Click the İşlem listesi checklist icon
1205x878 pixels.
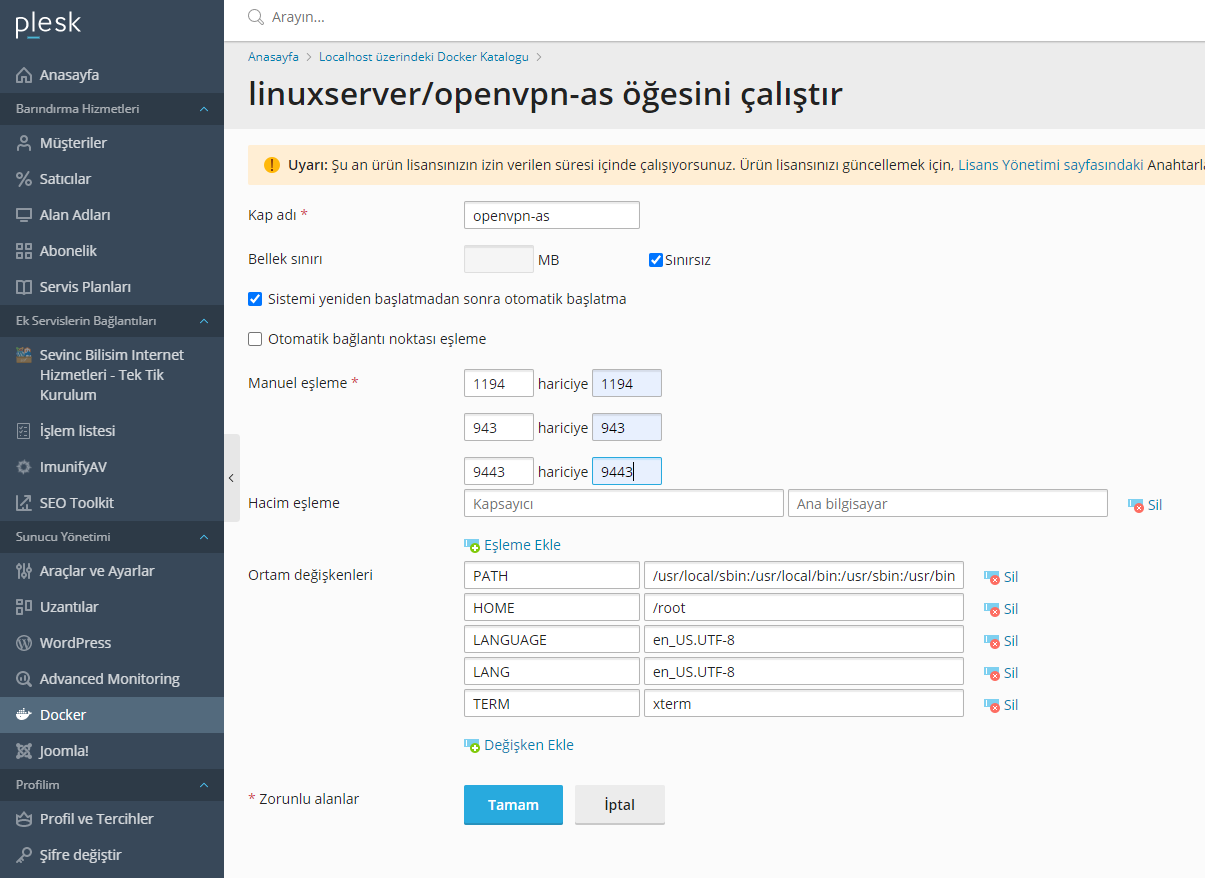[x=24, y=431]
